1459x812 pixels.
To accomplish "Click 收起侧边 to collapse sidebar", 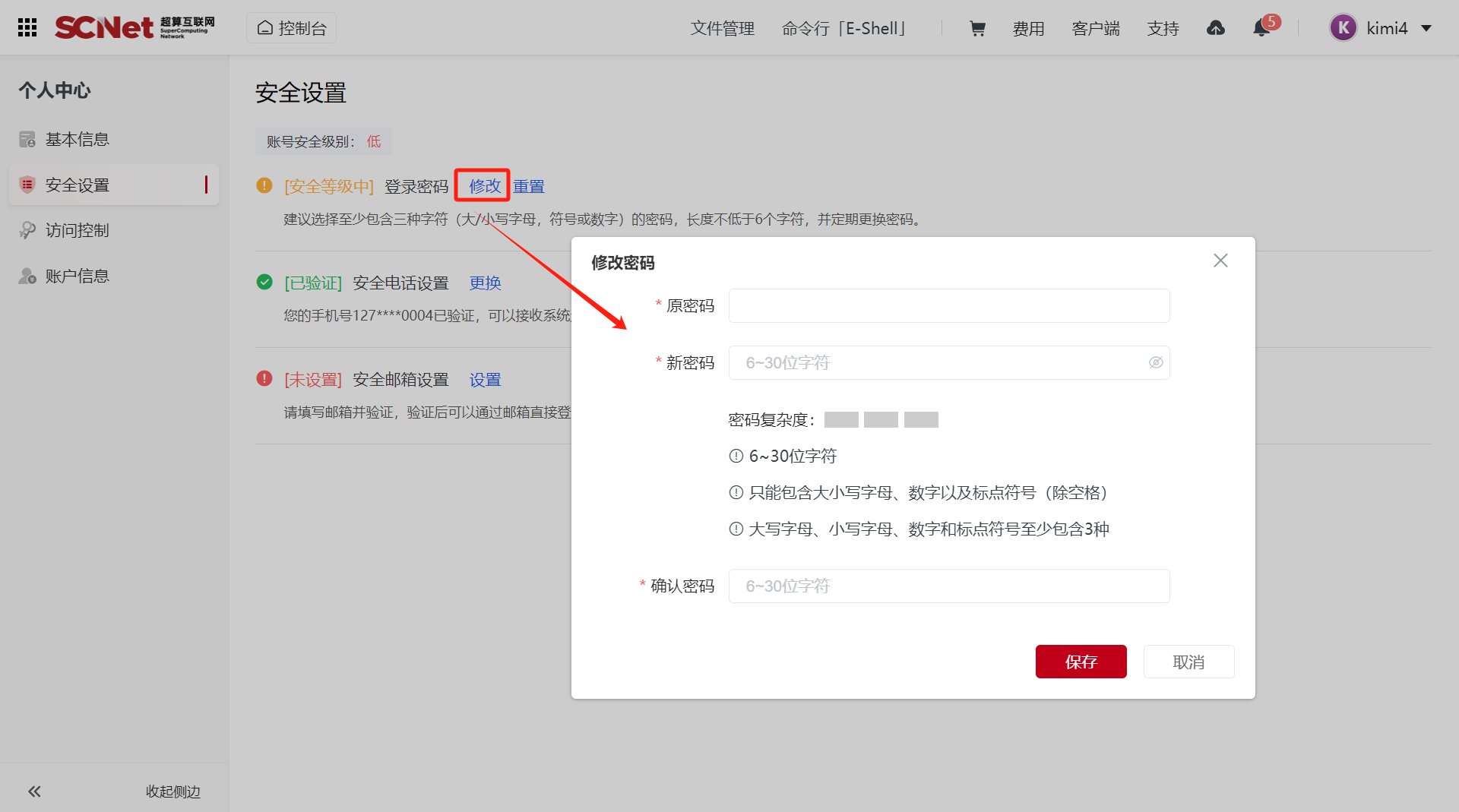I will click(x=172, y=791).
